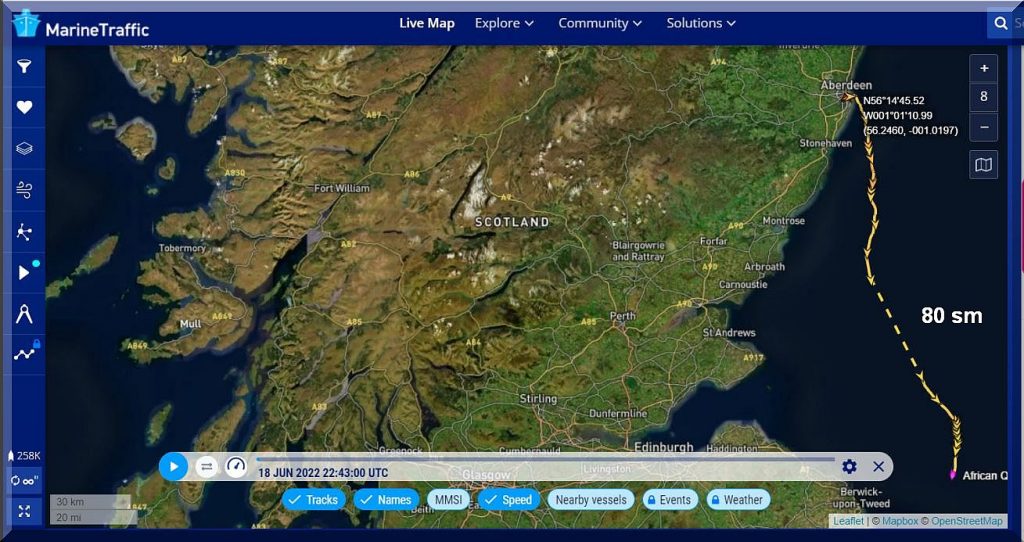Select the Live Map tab
Image resolution: width=1024 pixels, height=542 pixels.
(427, 23)
